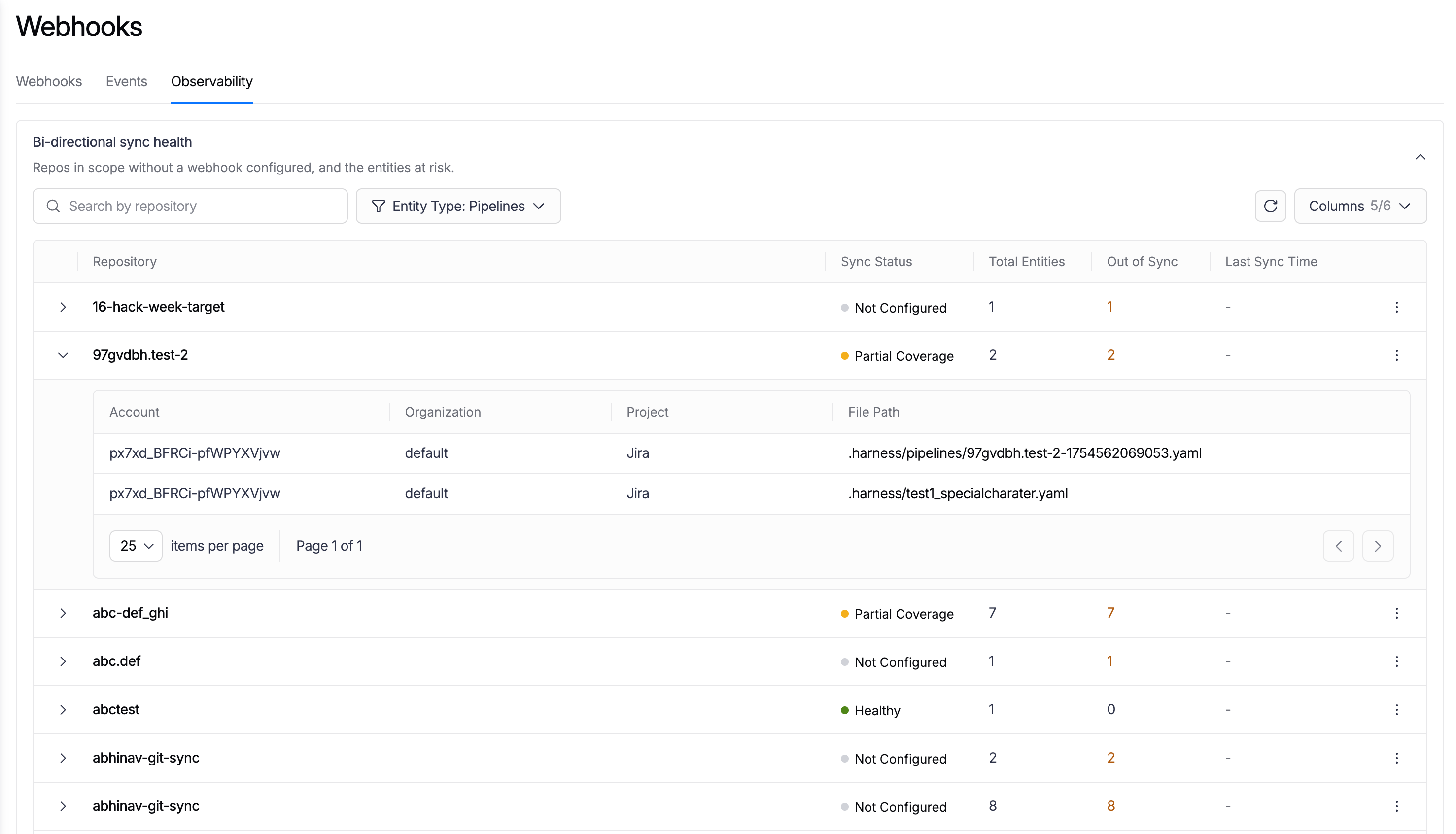This screenshot has width=1456, height=834.
Task: Click the Total Entities column header
Action: 1026,262
